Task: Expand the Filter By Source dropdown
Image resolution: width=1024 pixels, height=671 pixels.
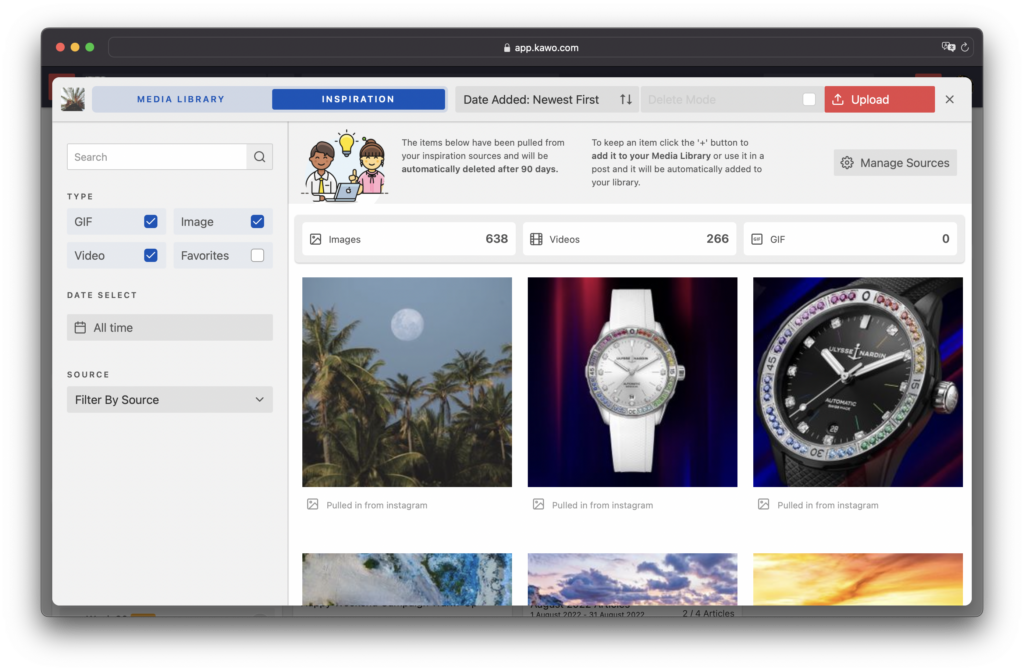Action: (170, 400)
